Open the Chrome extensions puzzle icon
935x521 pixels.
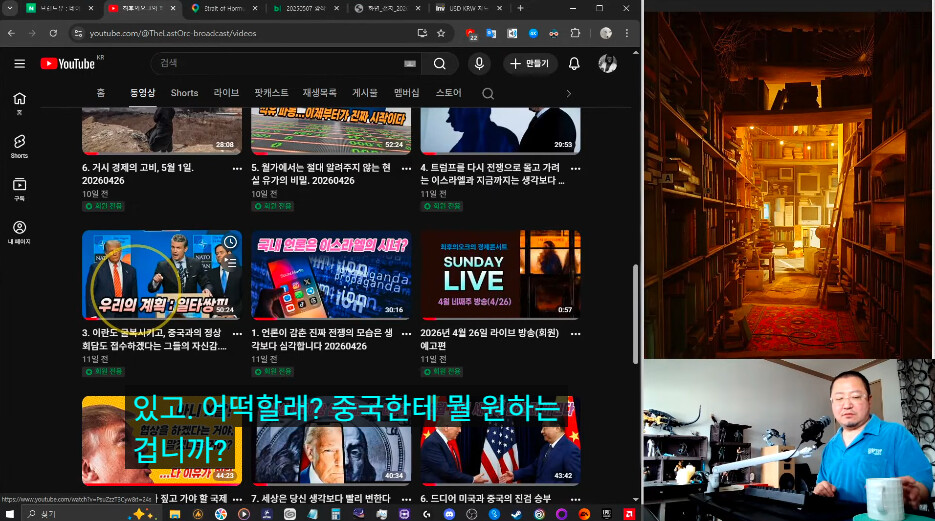(x=575, y=33)
